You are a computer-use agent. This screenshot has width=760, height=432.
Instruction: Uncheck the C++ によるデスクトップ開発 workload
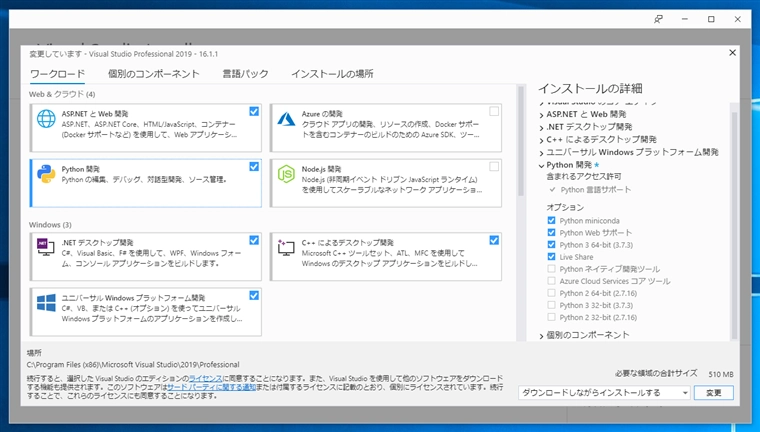[x=494, y=240]
